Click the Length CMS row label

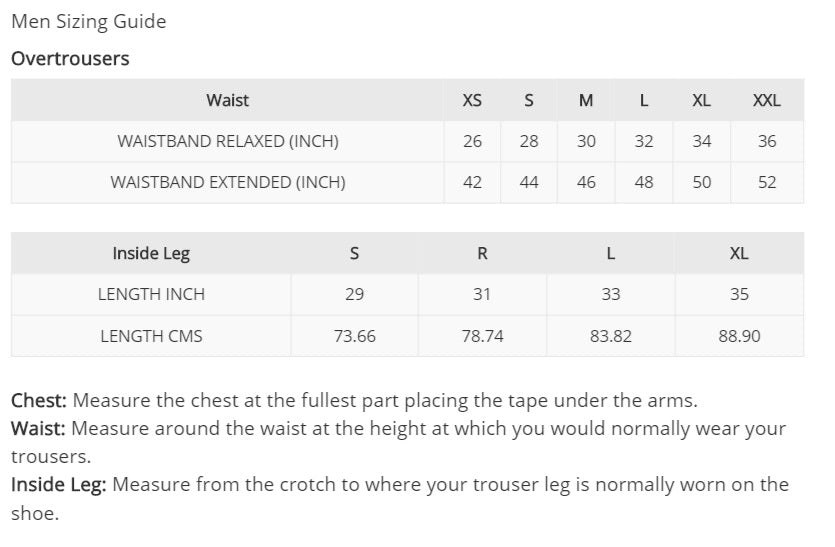coord(151,336)
